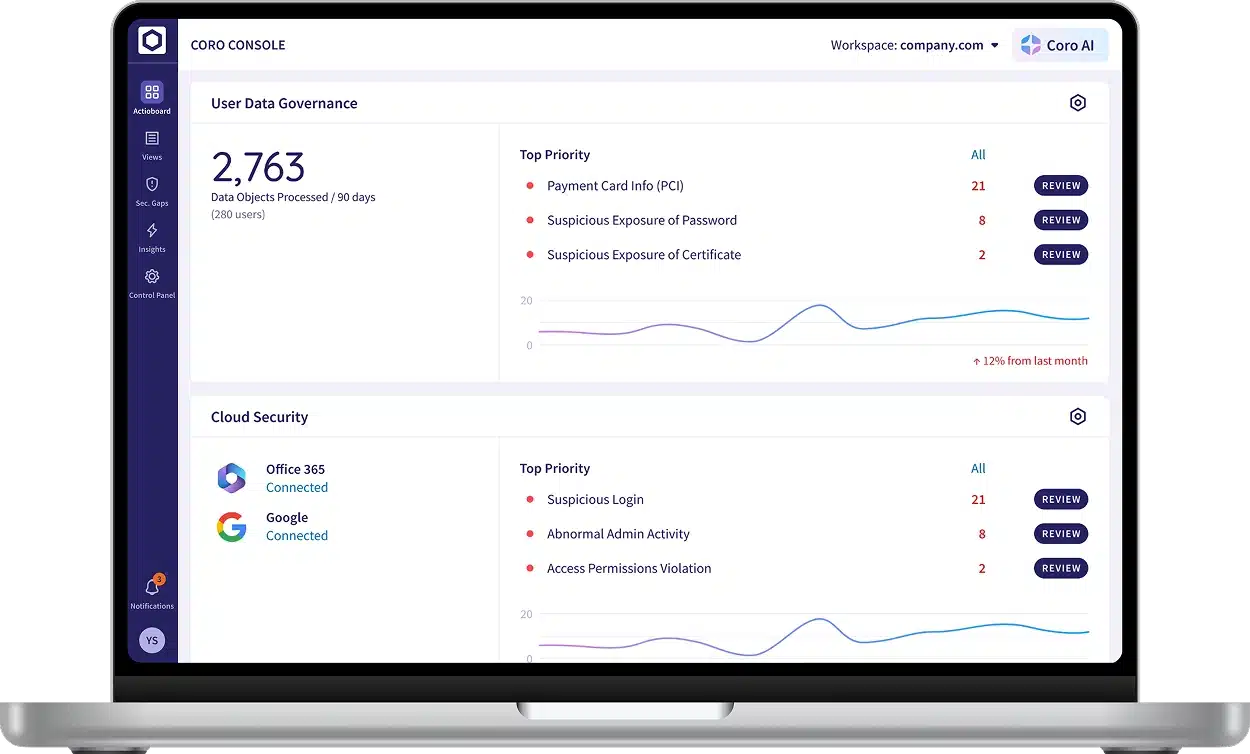
Task: Click All link in User Data Governance
Action: 978,155
